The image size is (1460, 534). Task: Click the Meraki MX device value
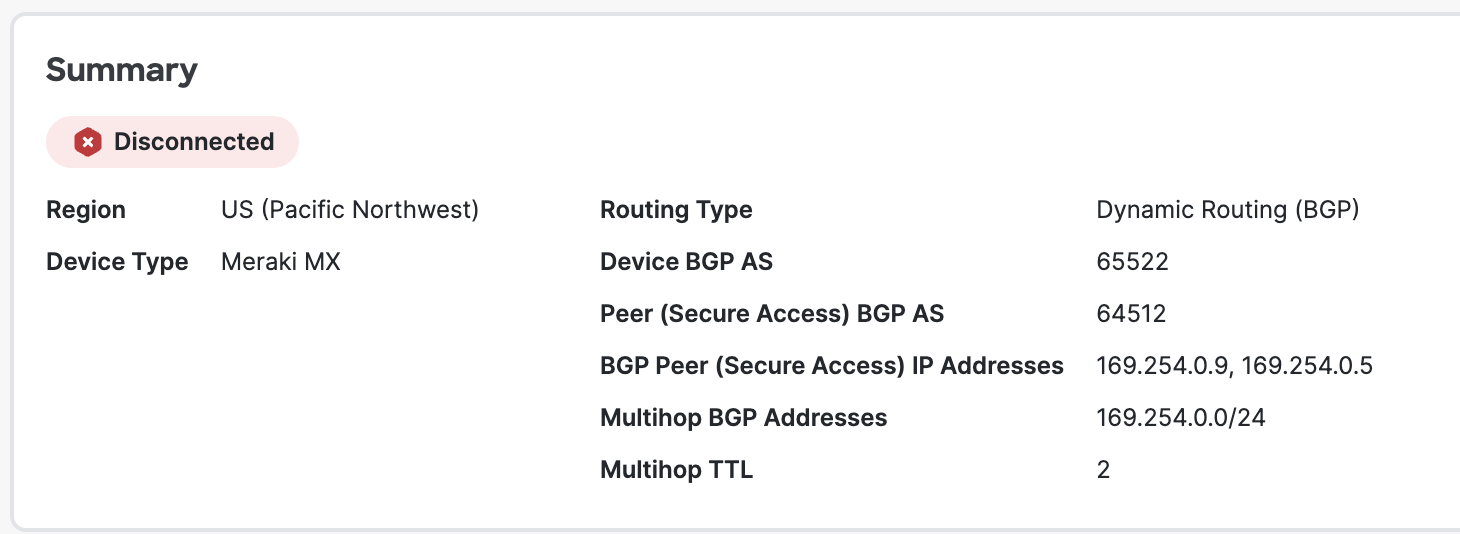pos(281,262)
